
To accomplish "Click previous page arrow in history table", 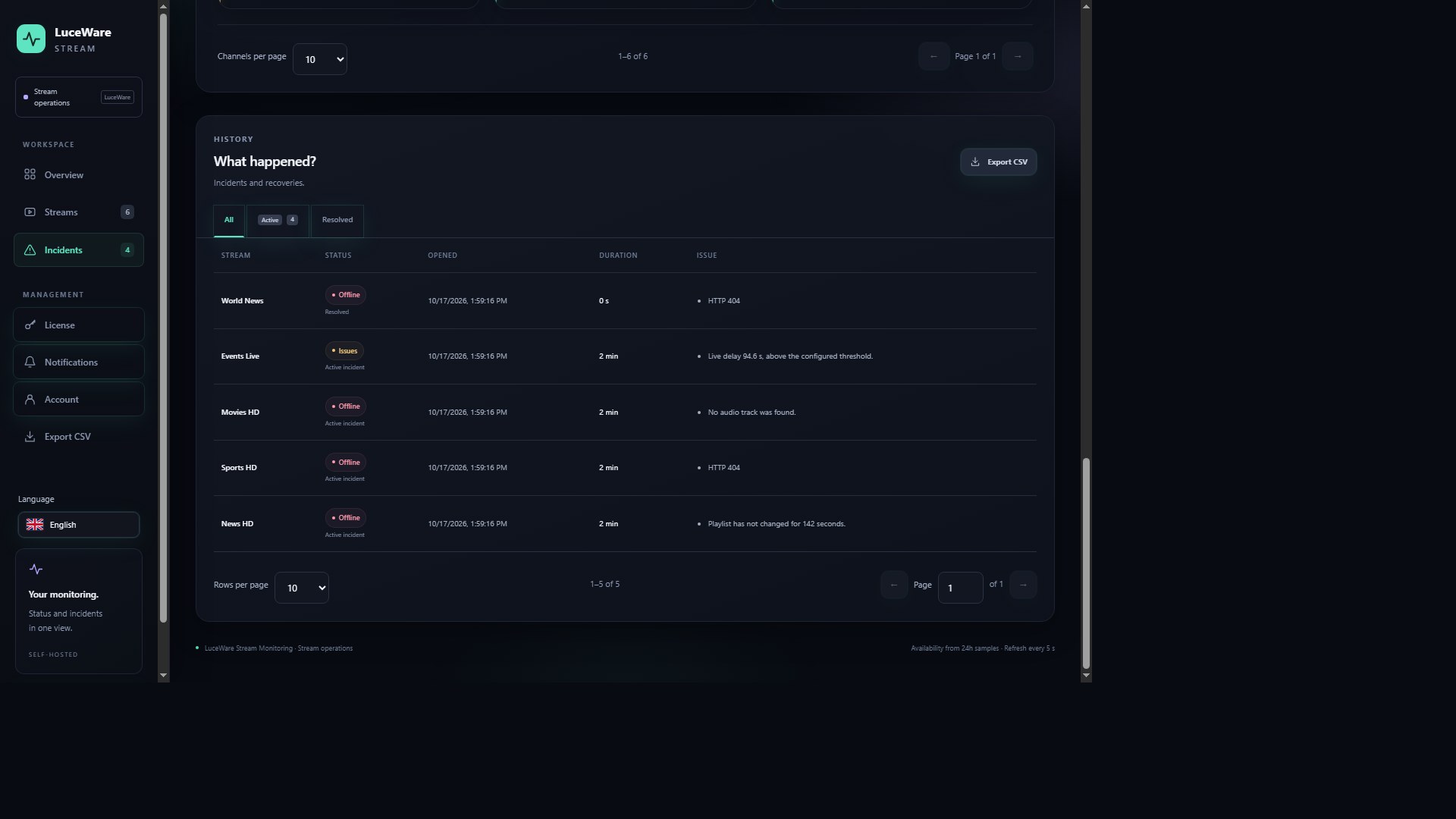I will [894, 585].
